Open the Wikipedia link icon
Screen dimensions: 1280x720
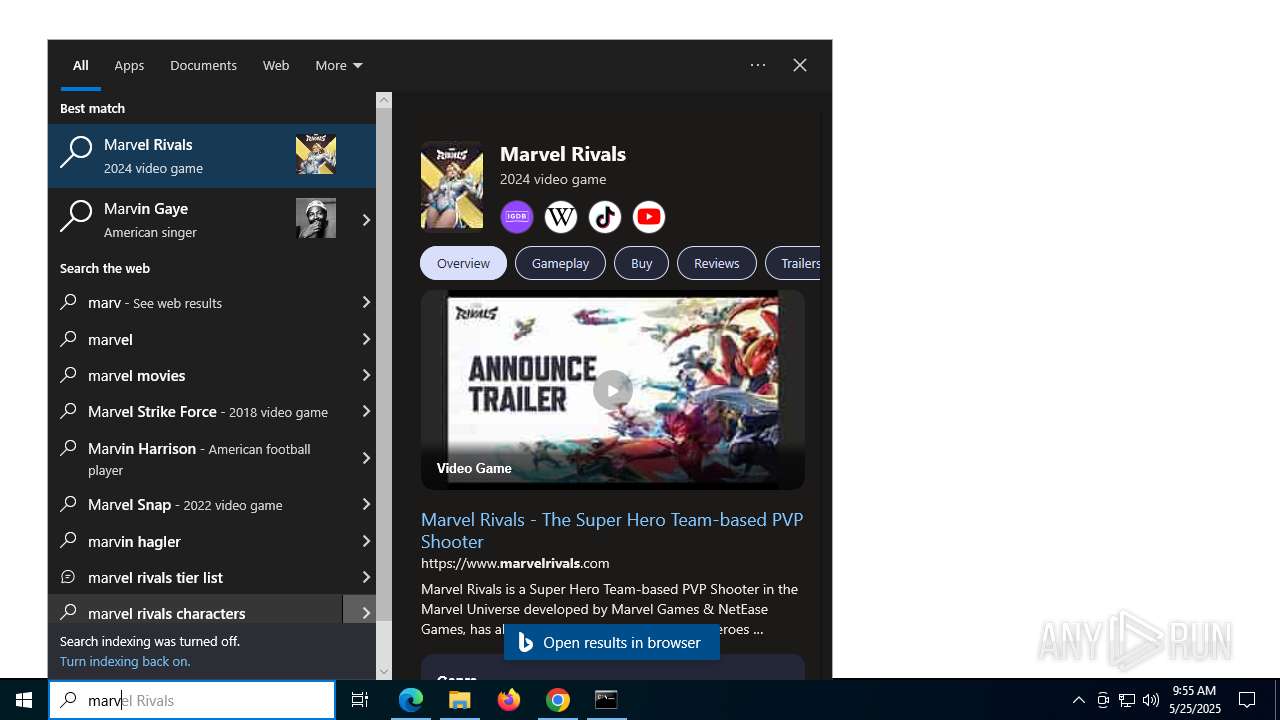[x=561, y=217]
